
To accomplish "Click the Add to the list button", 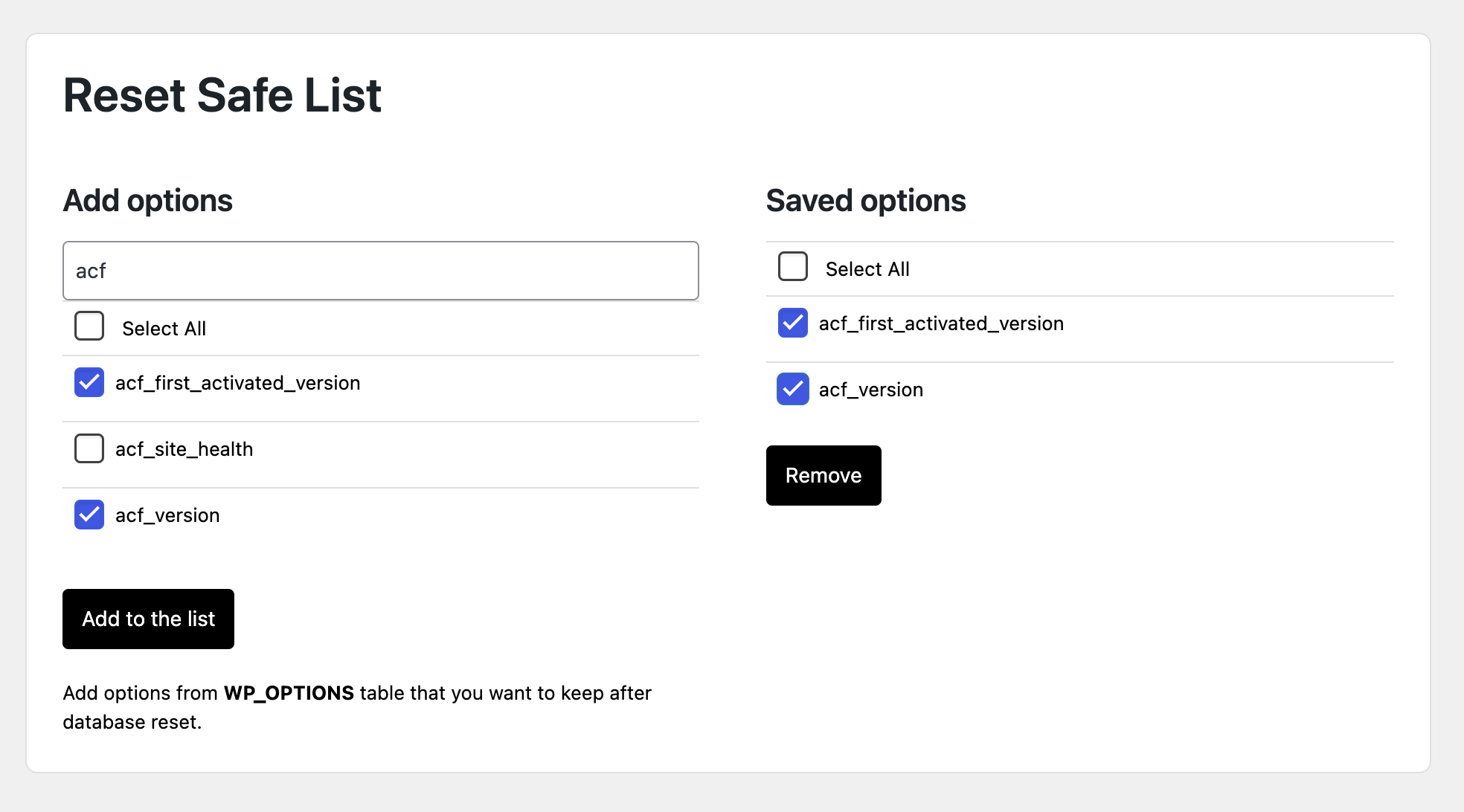I will [148, 619].
